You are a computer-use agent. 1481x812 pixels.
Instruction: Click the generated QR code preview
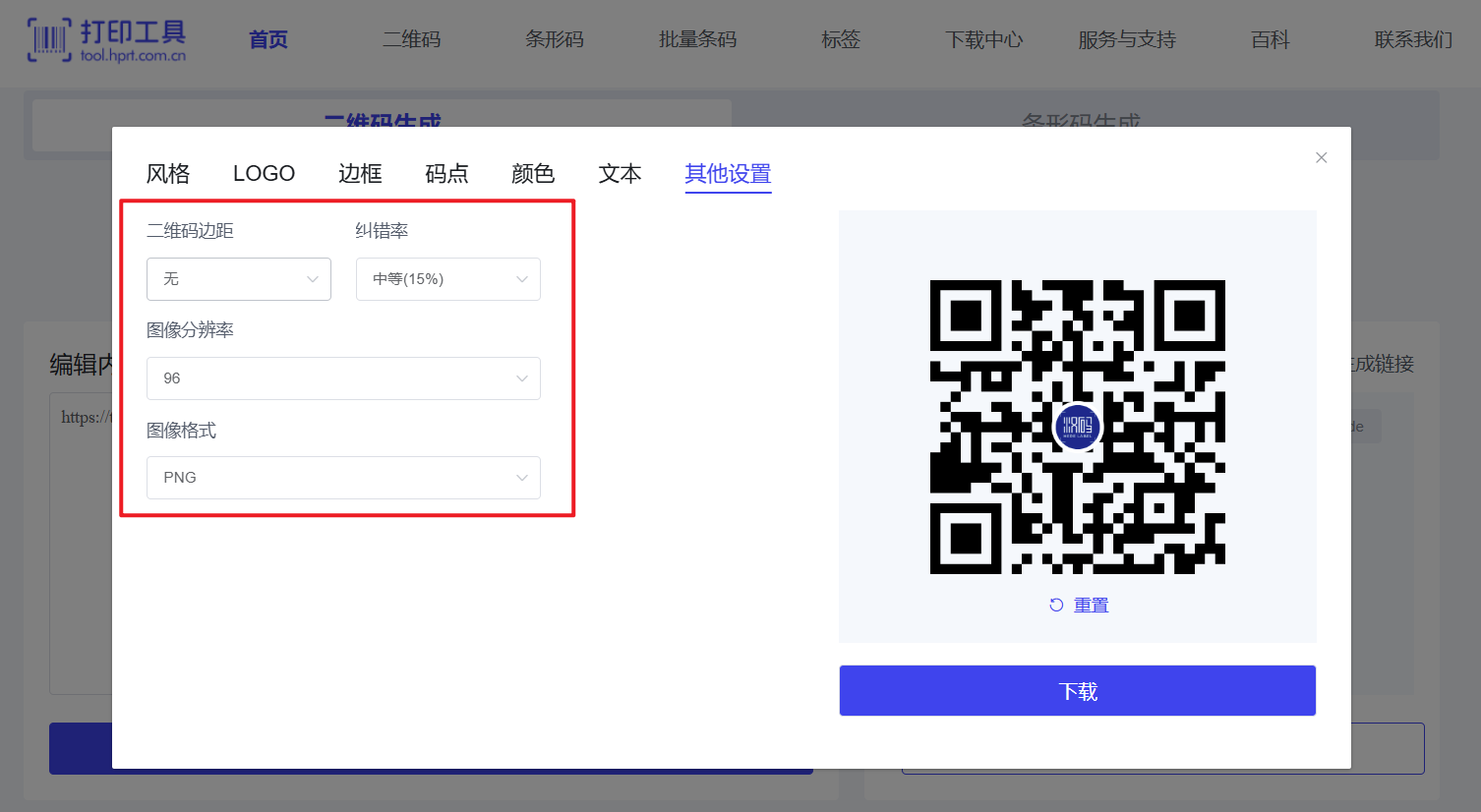[x=1078, y=427]
